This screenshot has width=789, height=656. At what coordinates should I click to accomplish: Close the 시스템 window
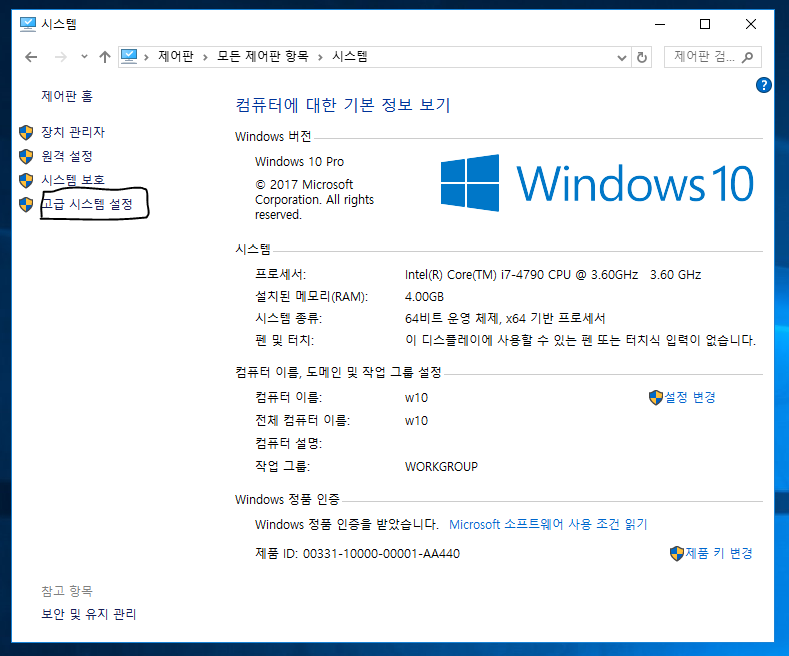click(x=751, y=24)
